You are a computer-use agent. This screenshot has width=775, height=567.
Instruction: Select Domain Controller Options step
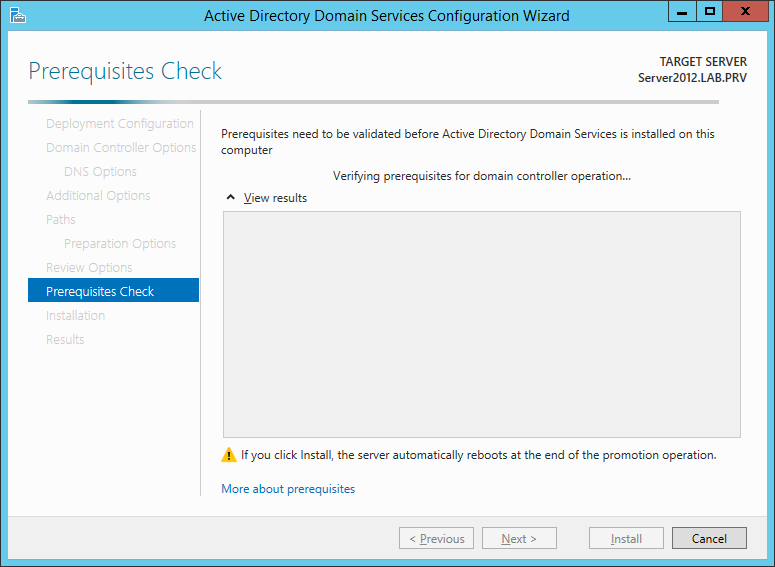coord(121,147)
